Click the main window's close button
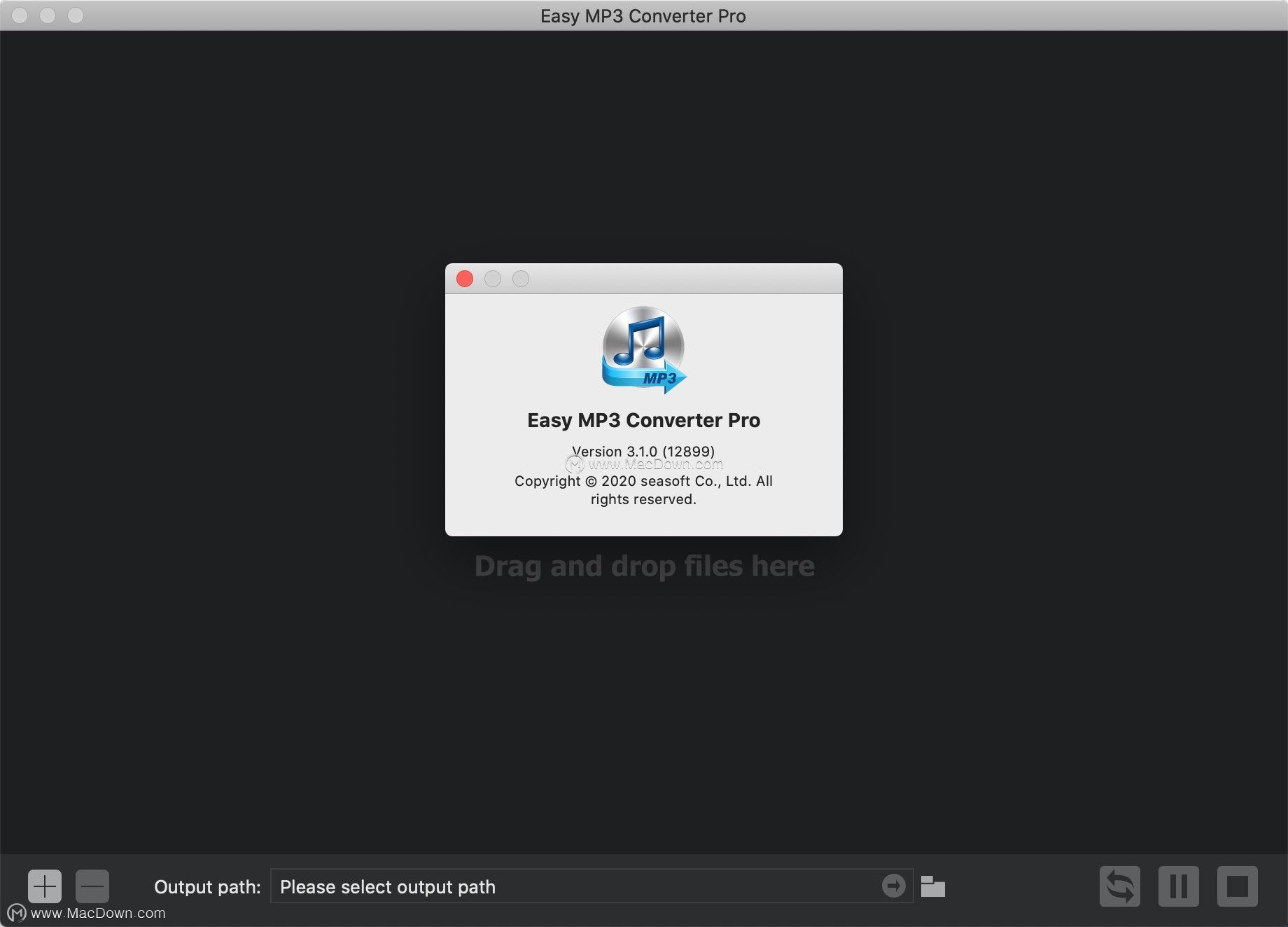Screen dimensions: 1288x927 [20, 15]
